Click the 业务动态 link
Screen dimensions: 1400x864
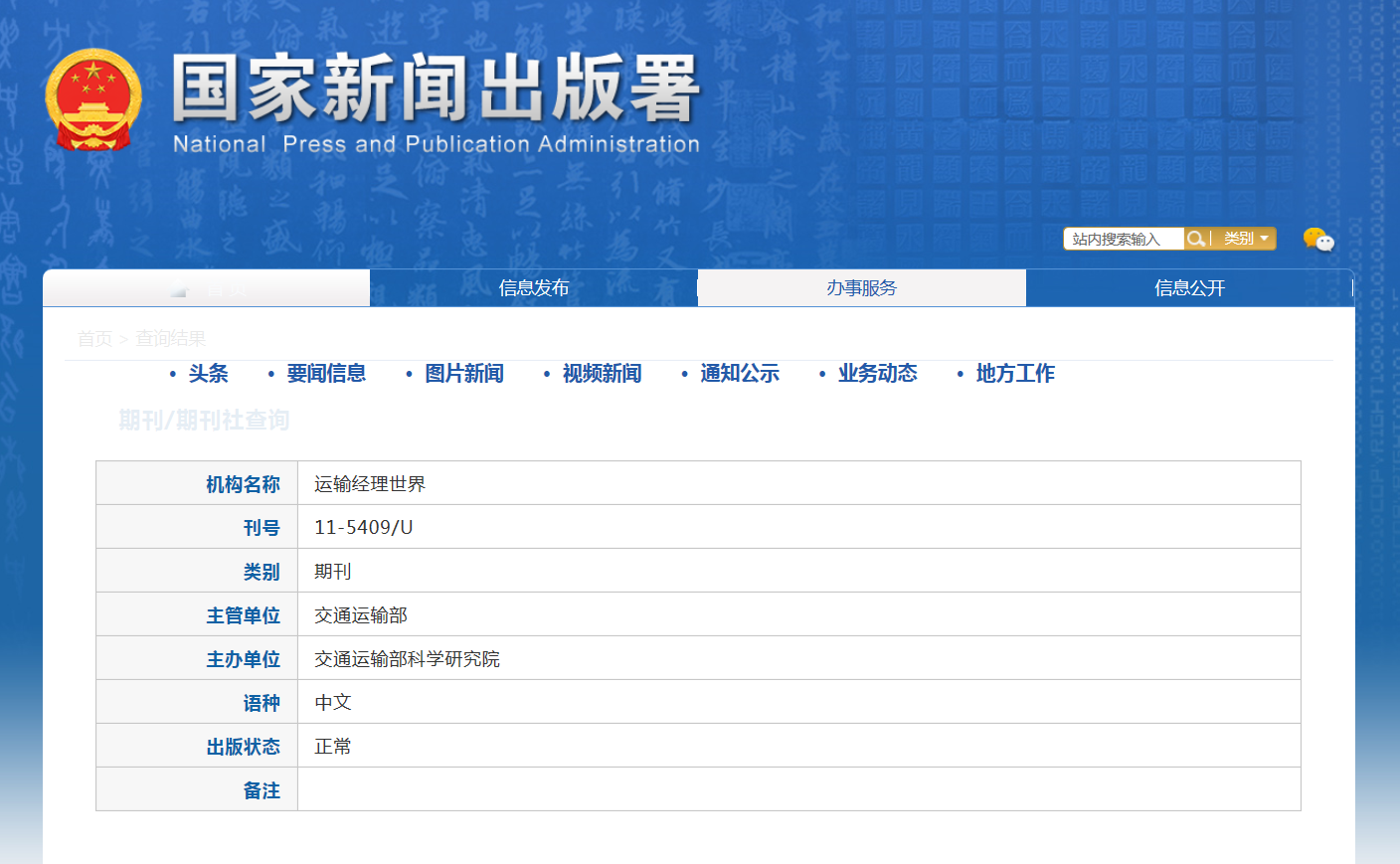click(x=877, y=374)
